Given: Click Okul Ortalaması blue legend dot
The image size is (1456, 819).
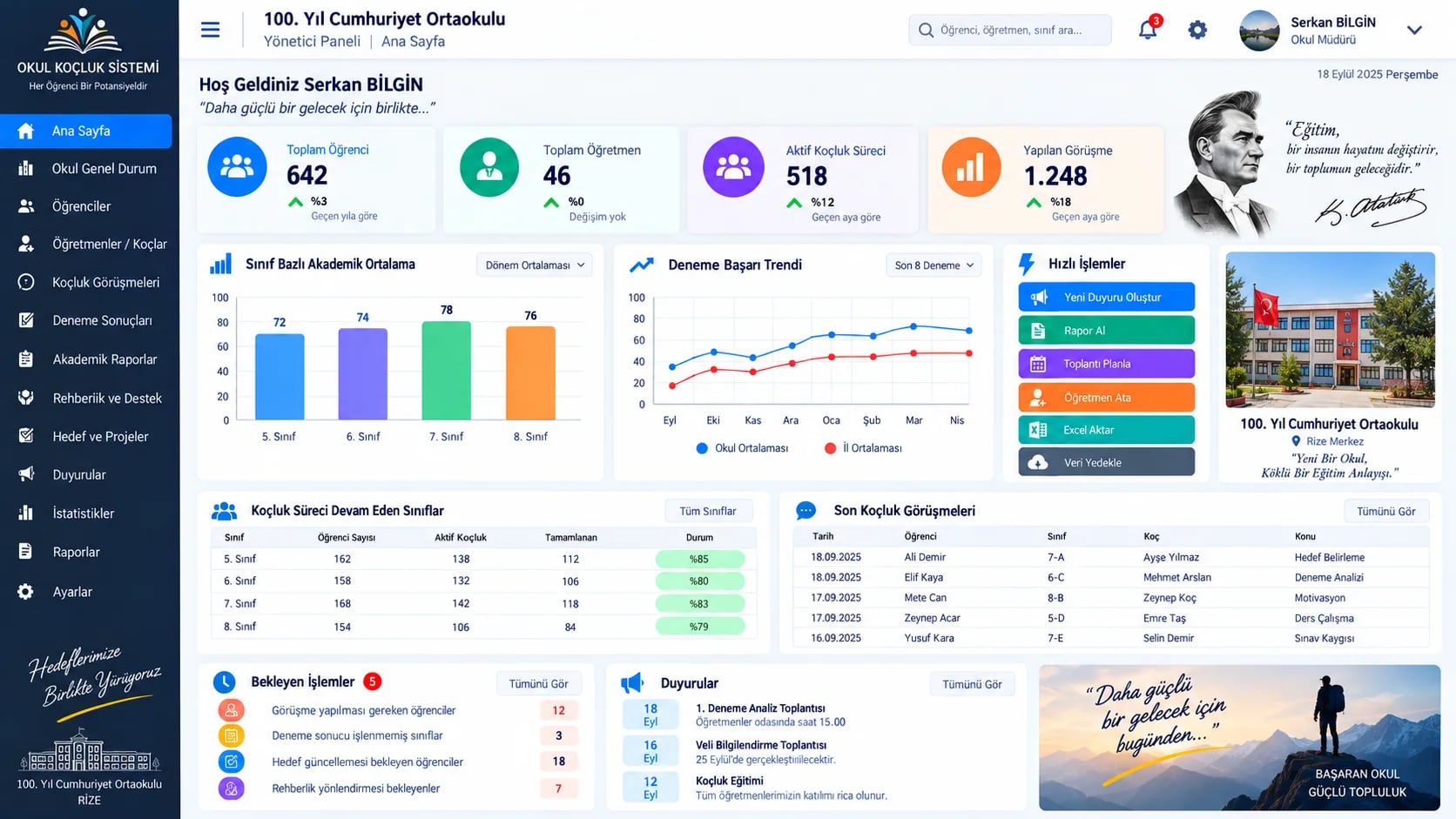Looking at the screenshot, I should (702, 448).
